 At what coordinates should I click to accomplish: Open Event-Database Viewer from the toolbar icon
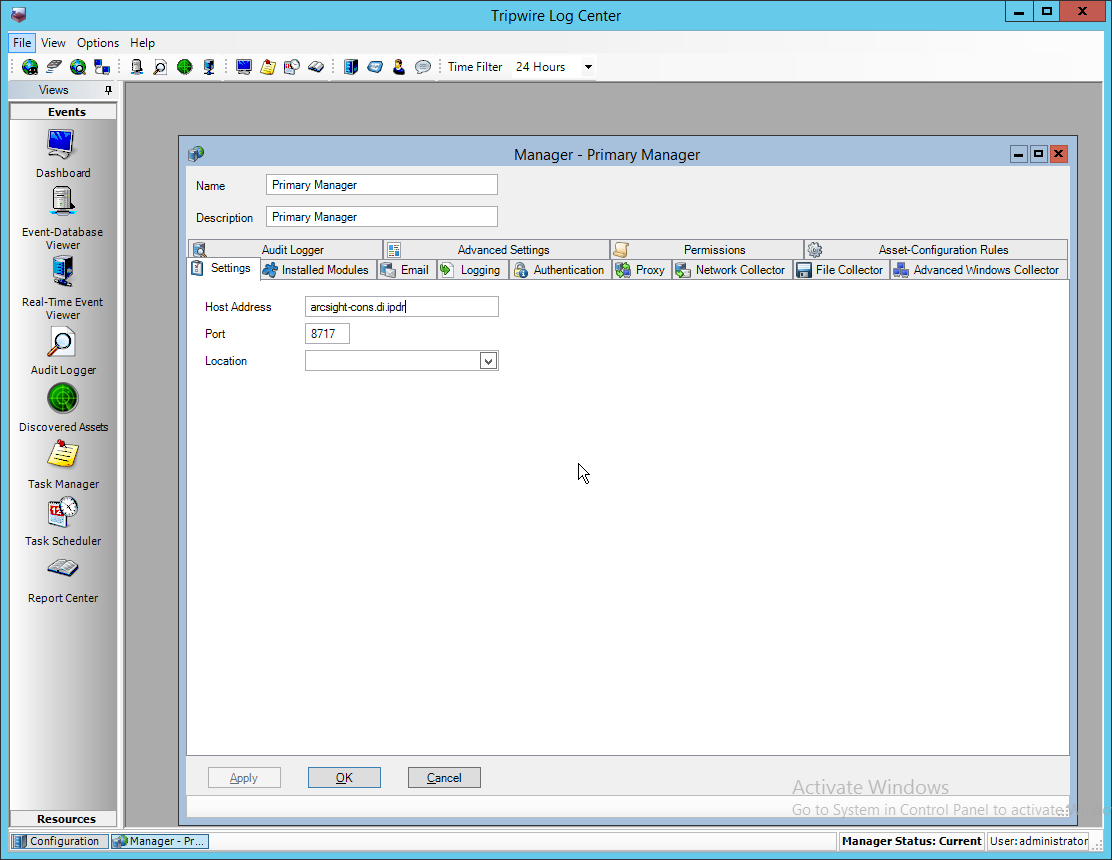[x=136, y=67]
